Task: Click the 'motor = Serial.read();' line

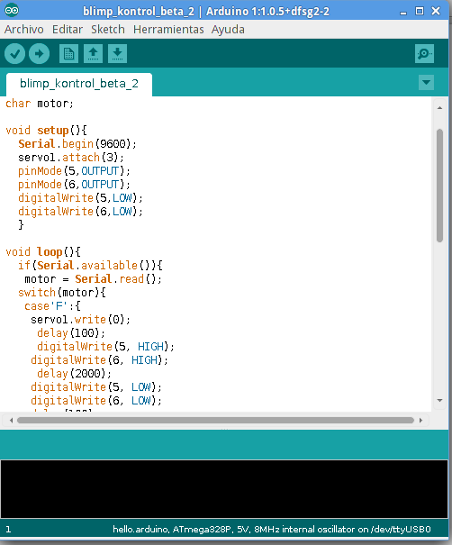Action: (x=93, y=279)
